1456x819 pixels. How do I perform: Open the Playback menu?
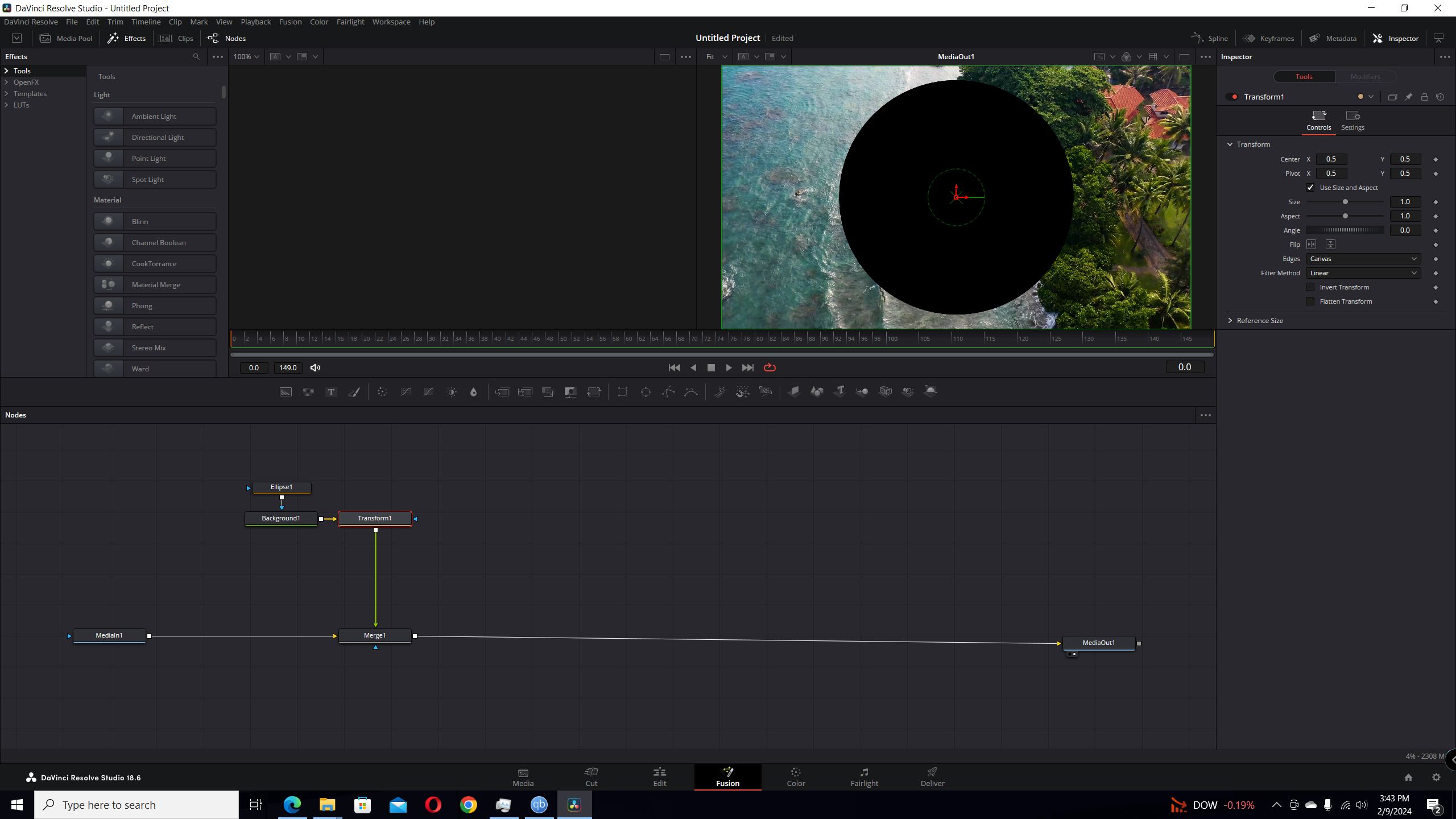click(x=255, y=22)
